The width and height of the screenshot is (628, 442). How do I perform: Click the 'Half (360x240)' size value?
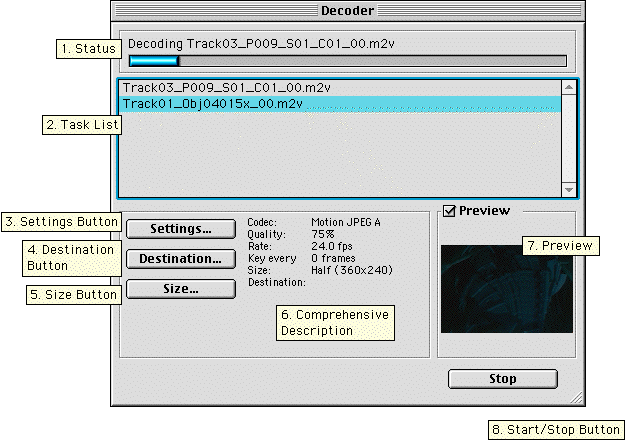352,270
